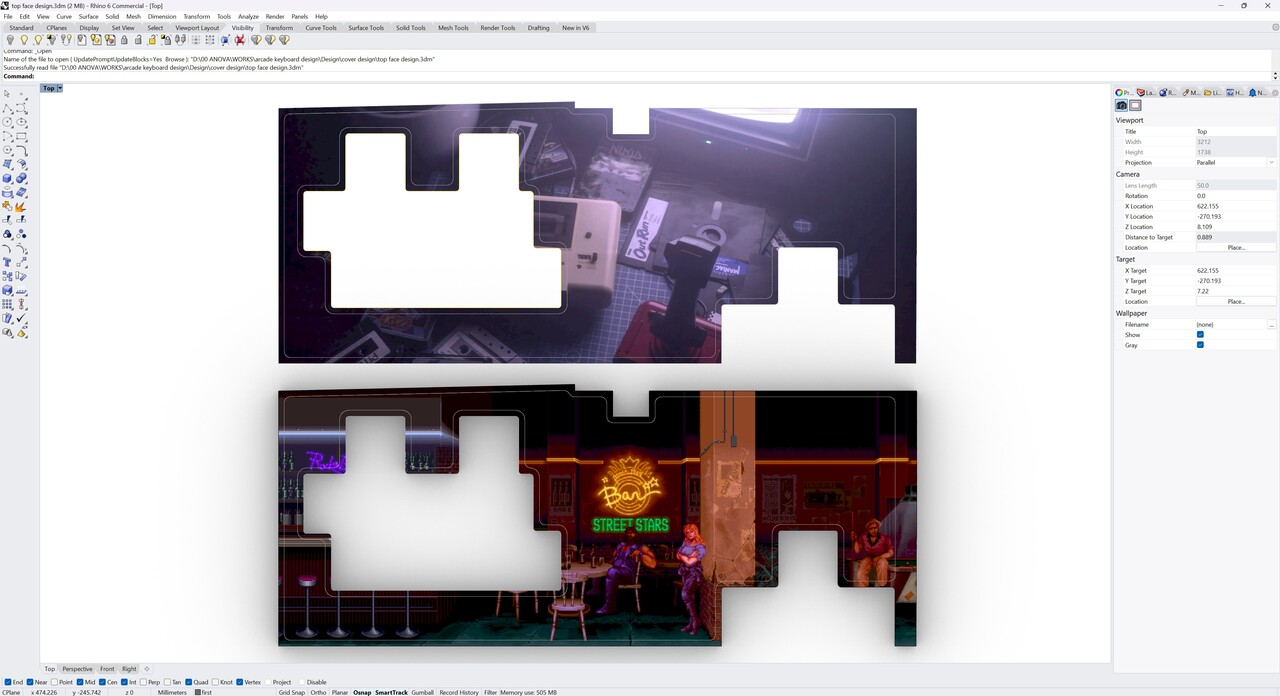The image size is (1280, 696).
Task: Select the Box solid tool
Action: click(x=7, y=178)
